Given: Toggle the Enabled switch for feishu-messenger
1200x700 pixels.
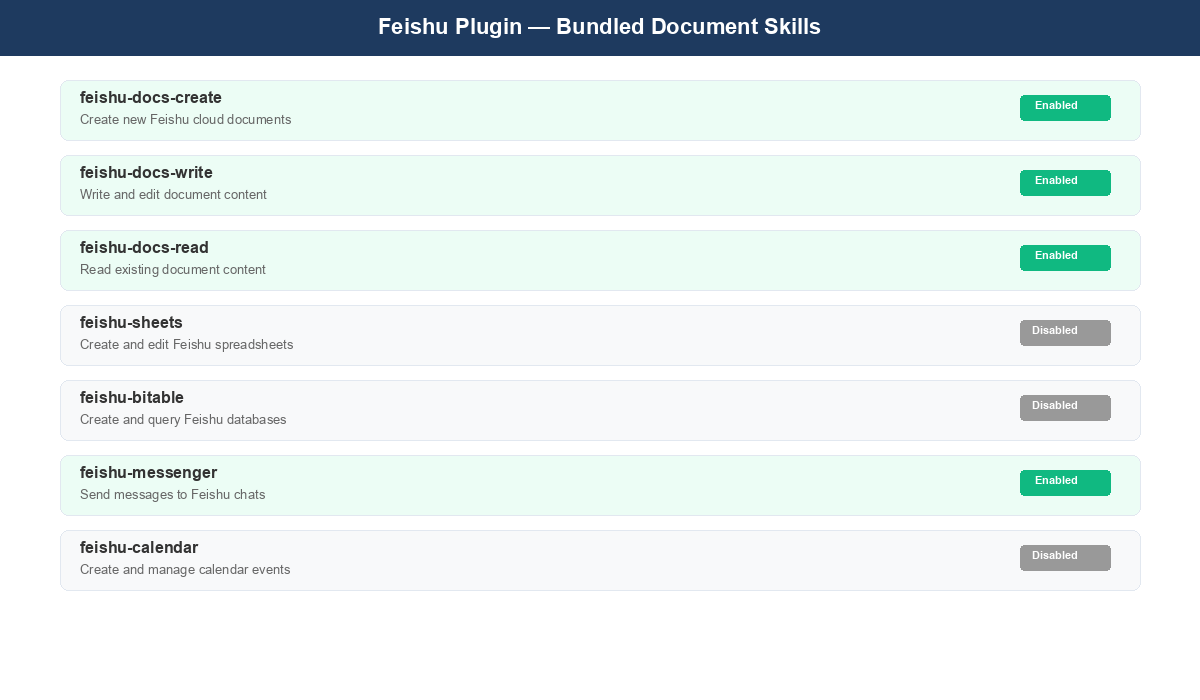Looking at the screenshot, I should tap(1065, 483).
